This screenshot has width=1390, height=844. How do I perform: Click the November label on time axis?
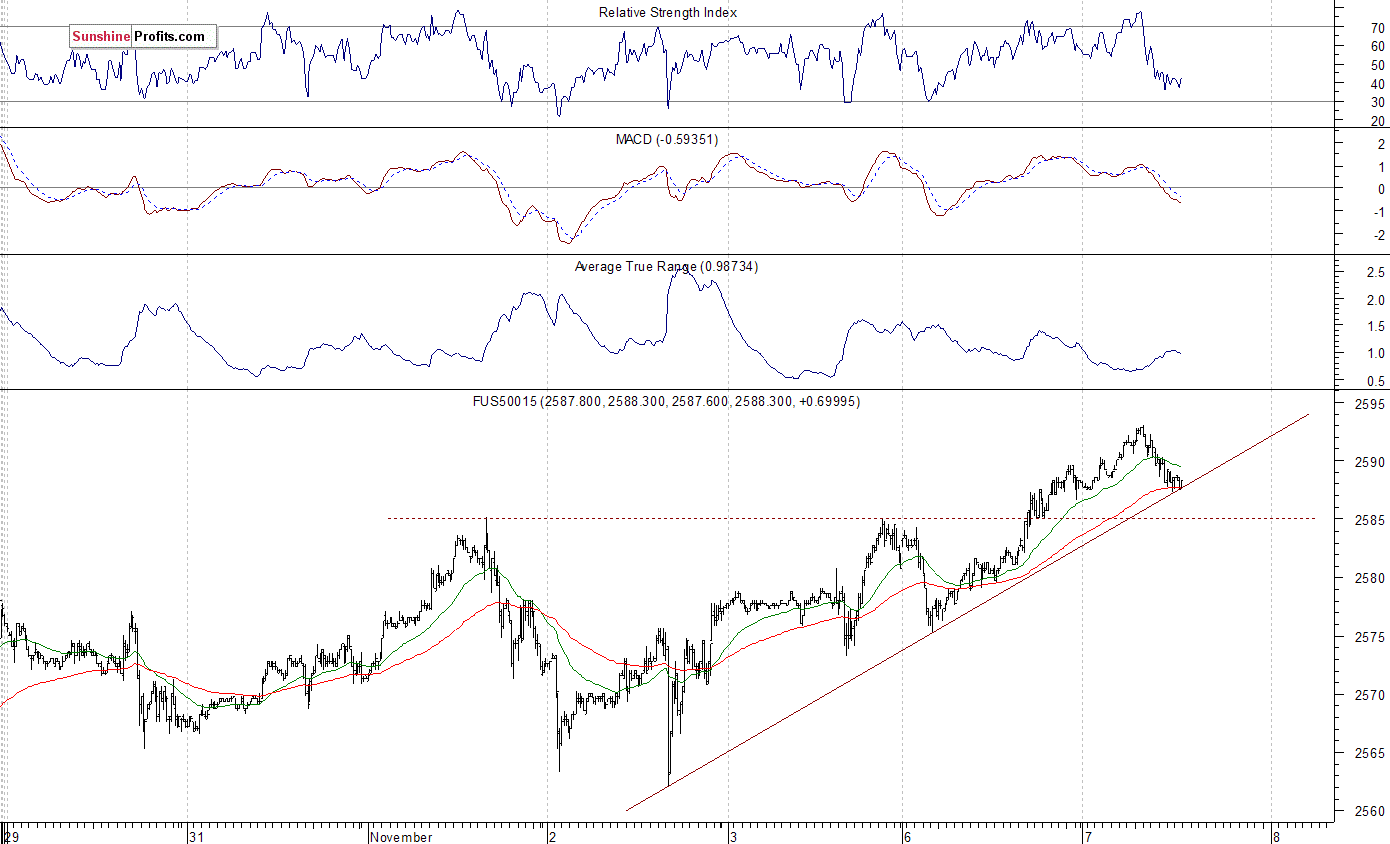401,836
